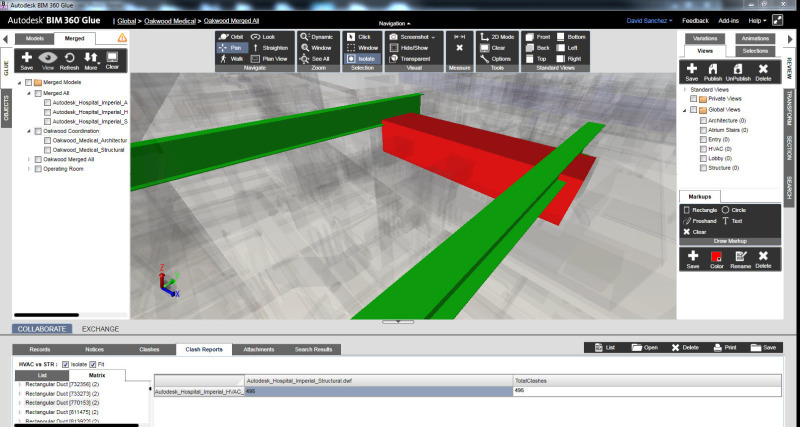Click See All zoom
Screen dimensions: 800x427
click(x=315, y=59)
